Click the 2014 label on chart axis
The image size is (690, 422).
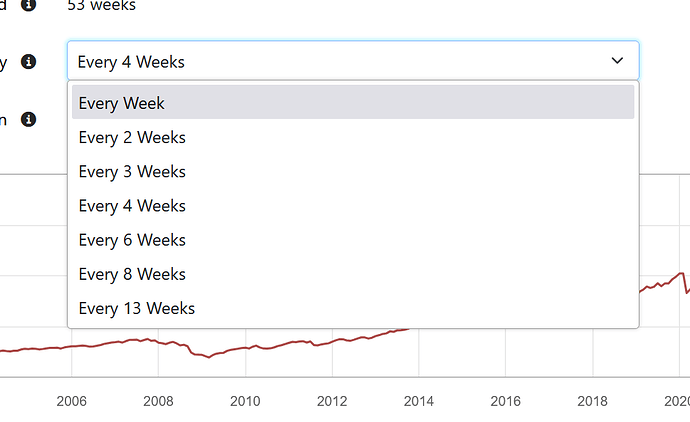[x=419, y=401]
